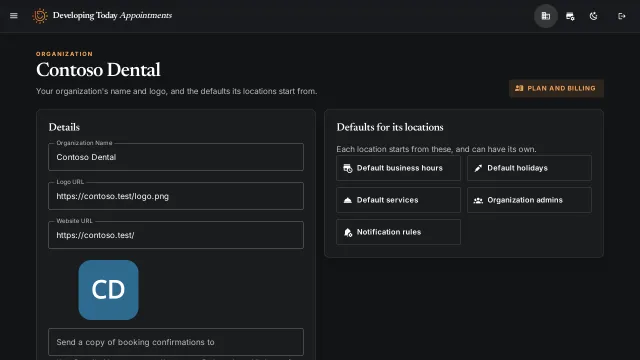
Task: Open the hamburger navigation menu
Action: (13, 16)
